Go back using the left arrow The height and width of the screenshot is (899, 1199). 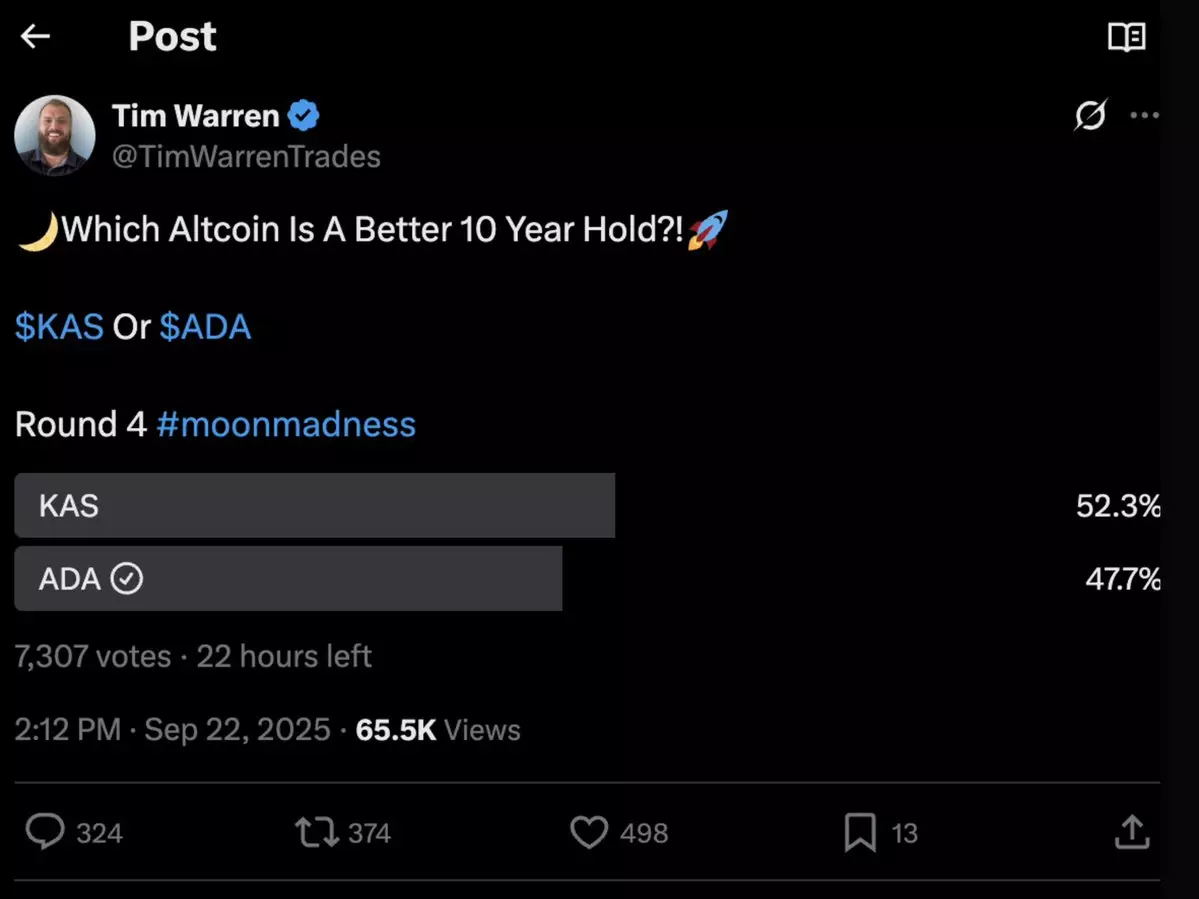[x=36, y=37]
